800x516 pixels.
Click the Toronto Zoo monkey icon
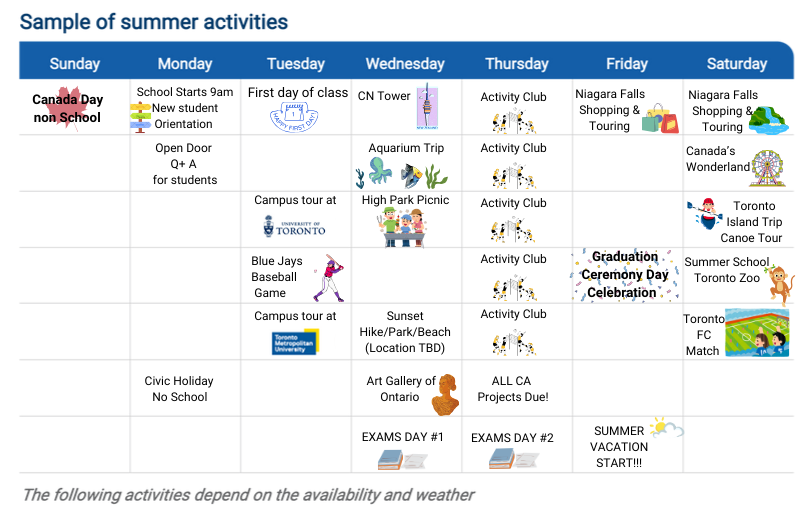coord(780,285)
